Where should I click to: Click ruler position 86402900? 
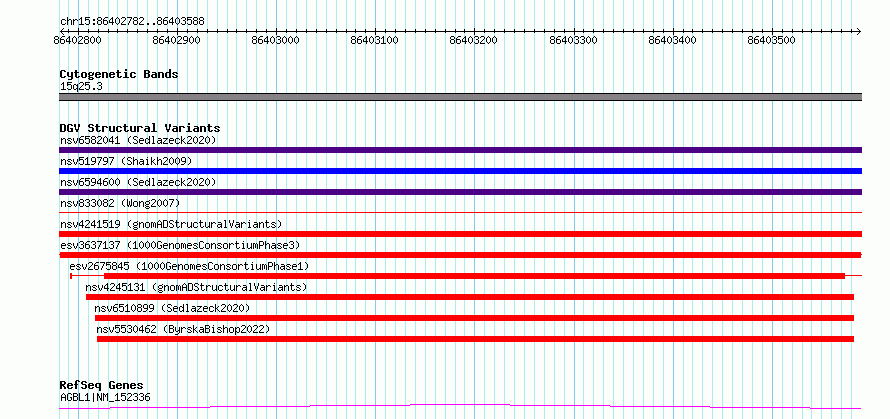click(x=177, y=40)
